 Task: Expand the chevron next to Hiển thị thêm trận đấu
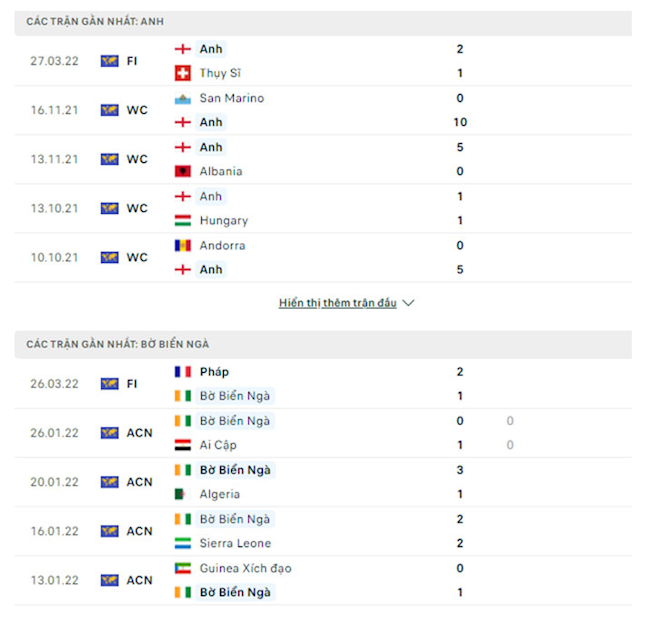408,303
